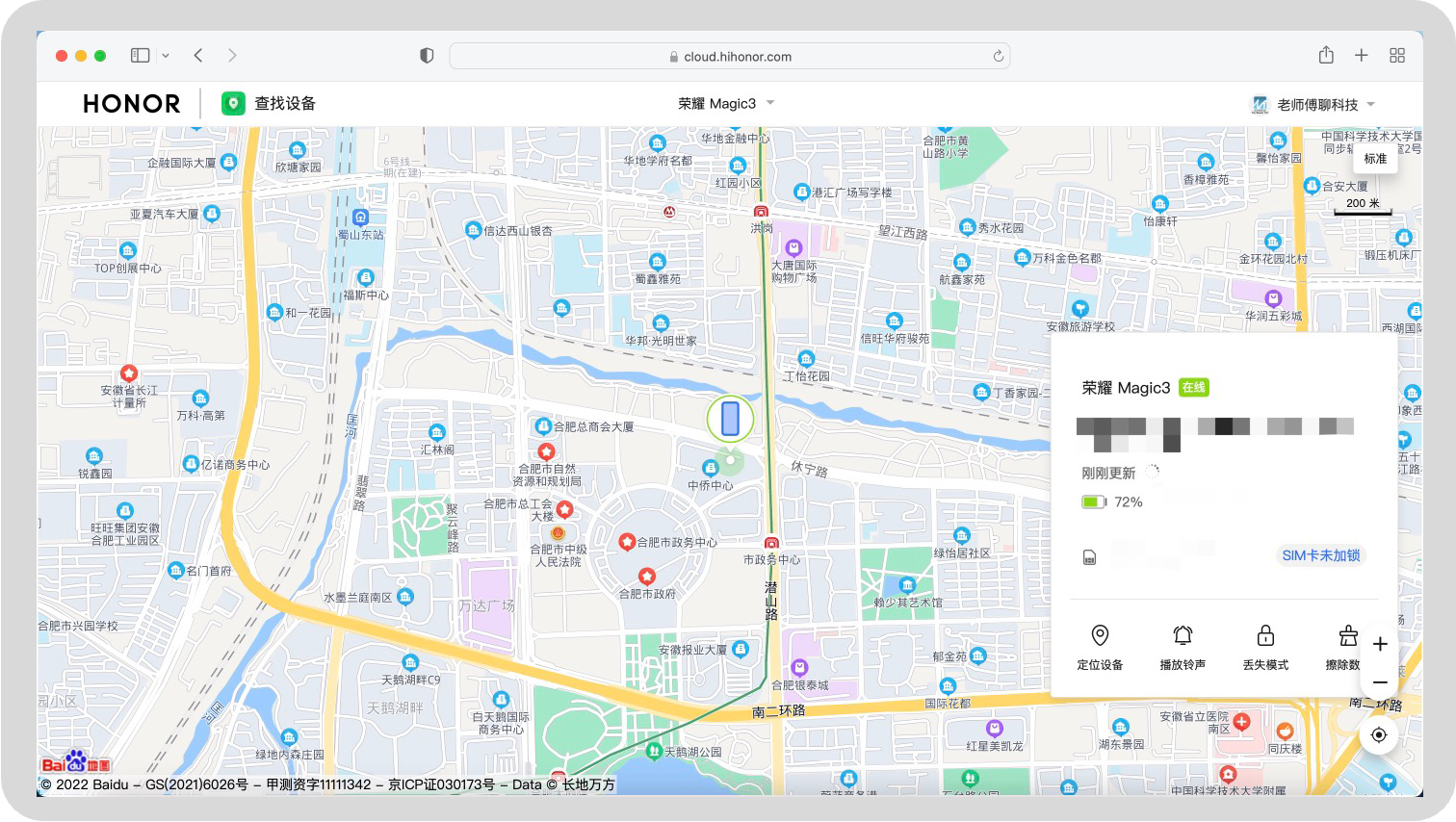Open a new Safari tab
This screenshot has height=822, width=1456.
tap(1362, 56)
